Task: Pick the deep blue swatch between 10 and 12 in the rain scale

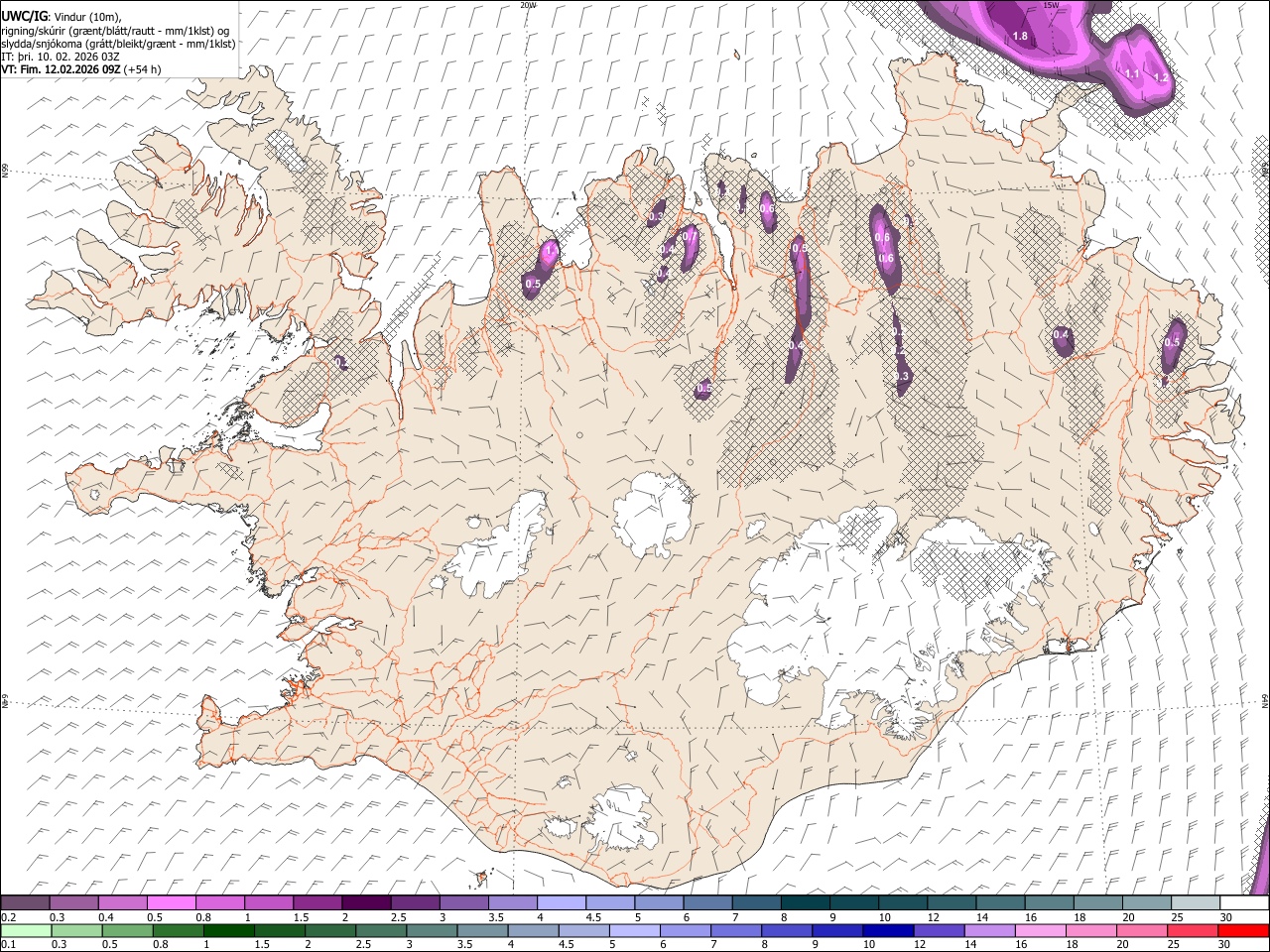Action: click(888, 930)
